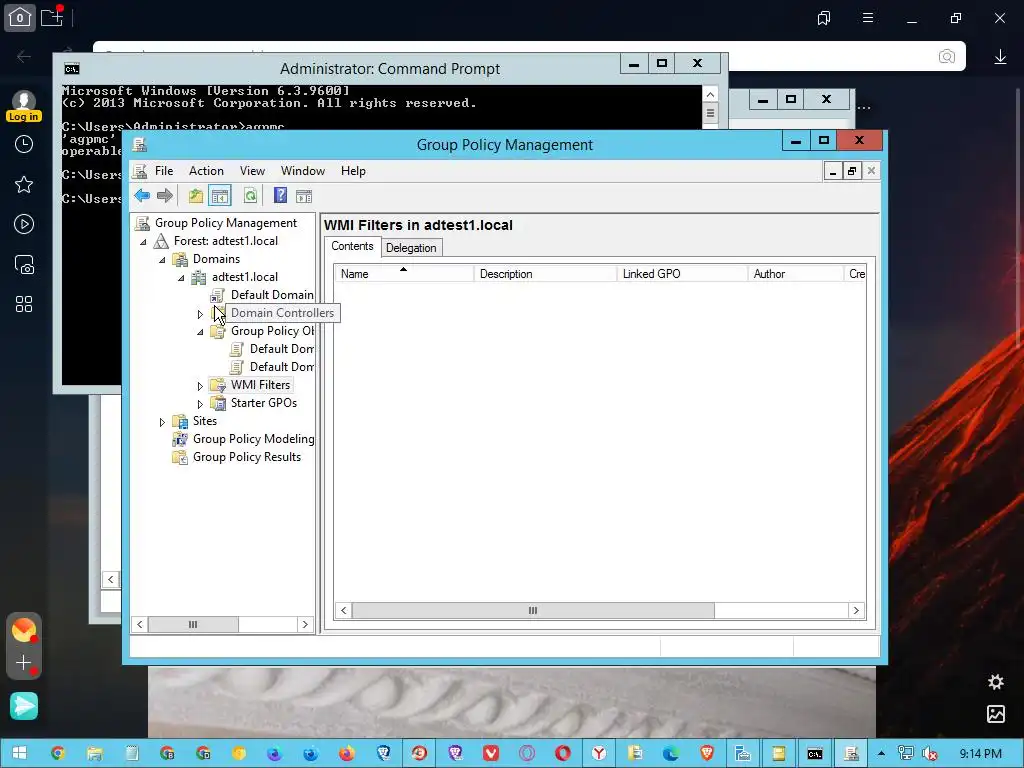Click the WMI Filters folder icon

[217, 385]
